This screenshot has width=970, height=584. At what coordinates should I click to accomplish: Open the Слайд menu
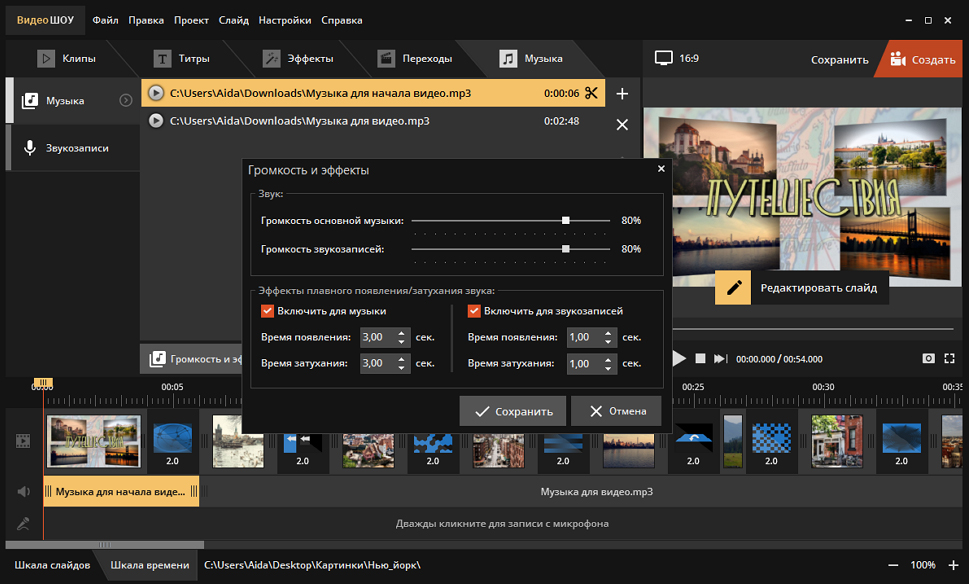click(234, 20)
